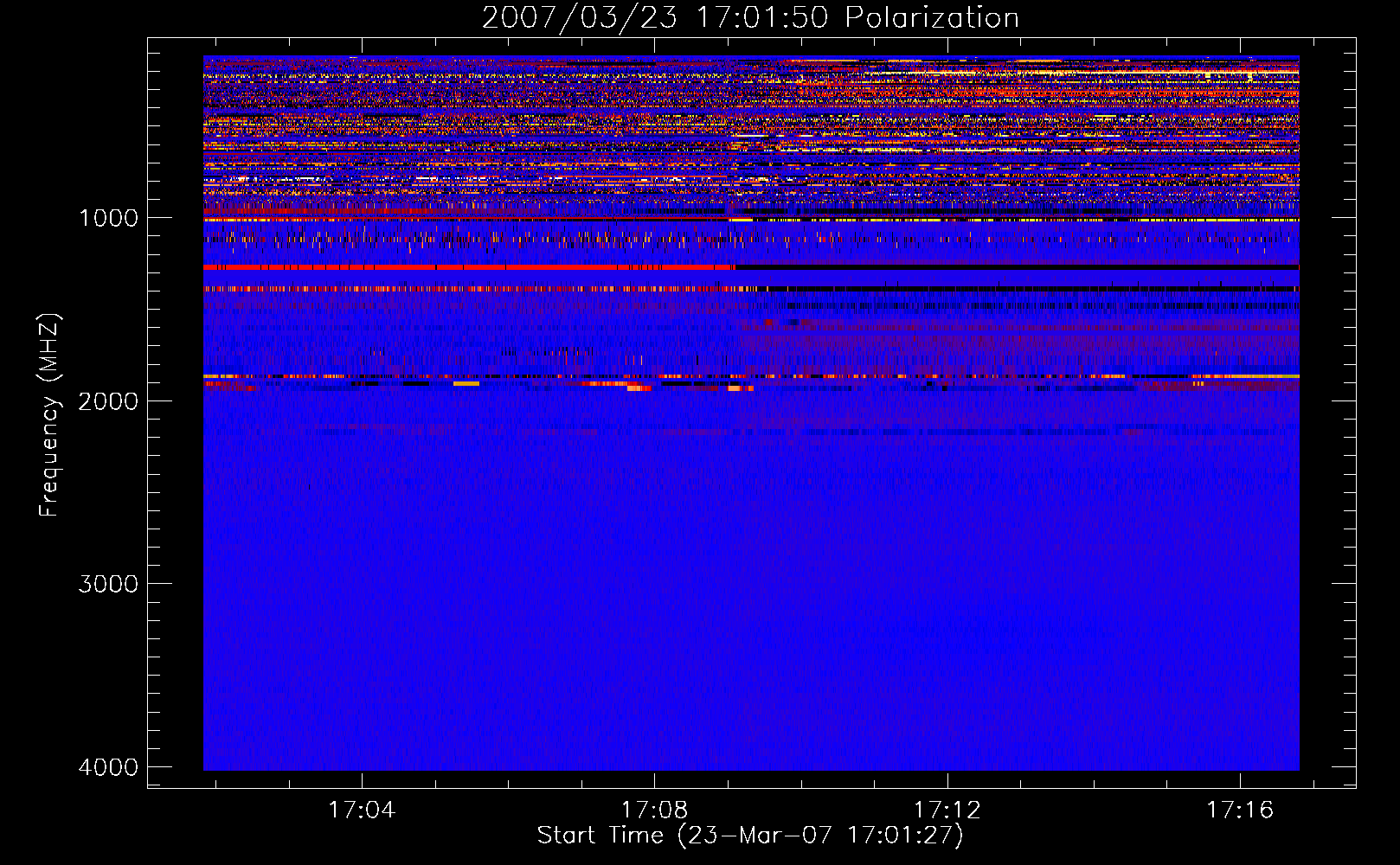Viewport: 1400px width, 865px height.
Task: Click the 17:12 time tick label
Action: pyautogui.click(x=947, y=810)
